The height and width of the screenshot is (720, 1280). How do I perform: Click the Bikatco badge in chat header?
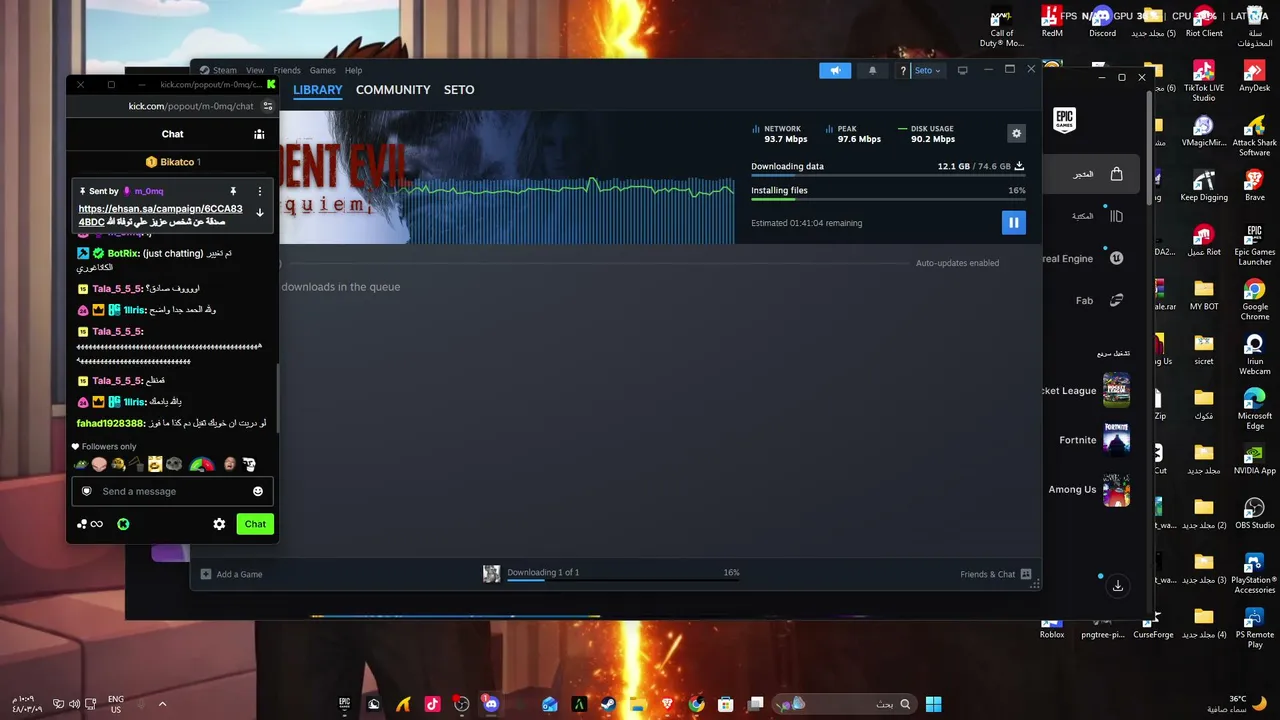pyautogui.click(x=173, y=162)
